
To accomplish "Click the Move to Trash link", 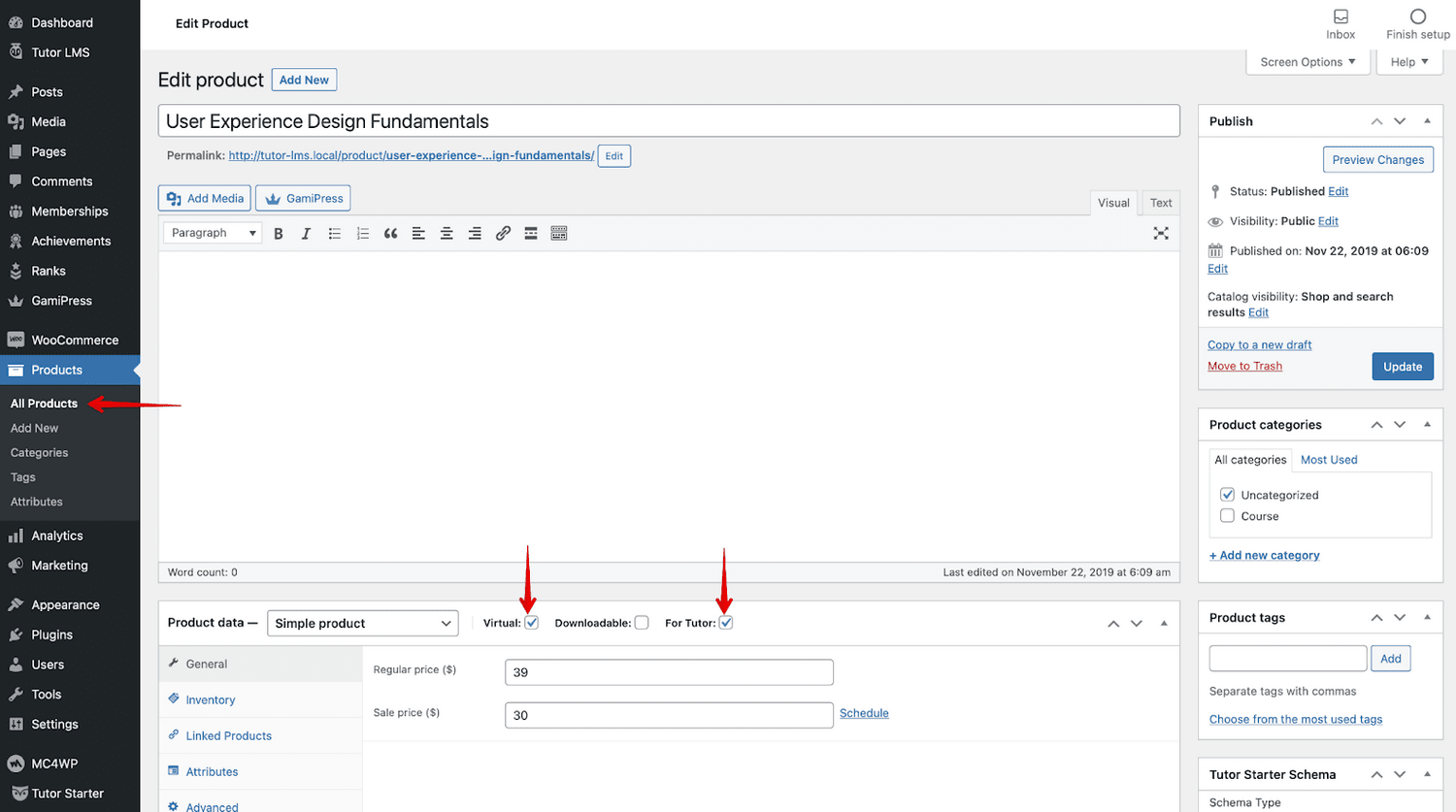I will [1244, 366].
